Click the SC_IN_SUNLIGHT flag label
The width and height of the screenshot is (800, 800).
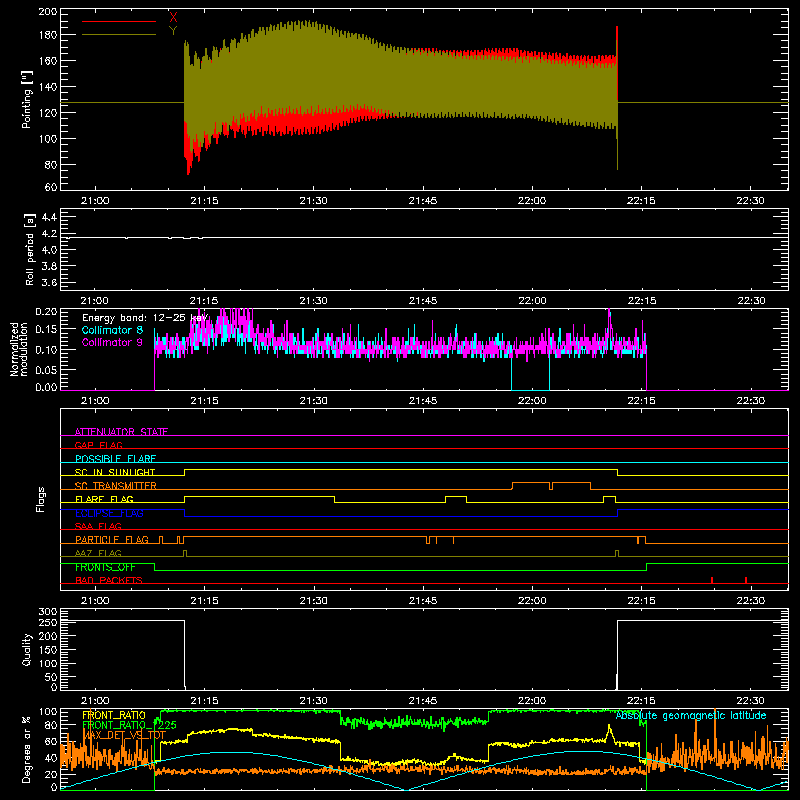coord(115,472)
